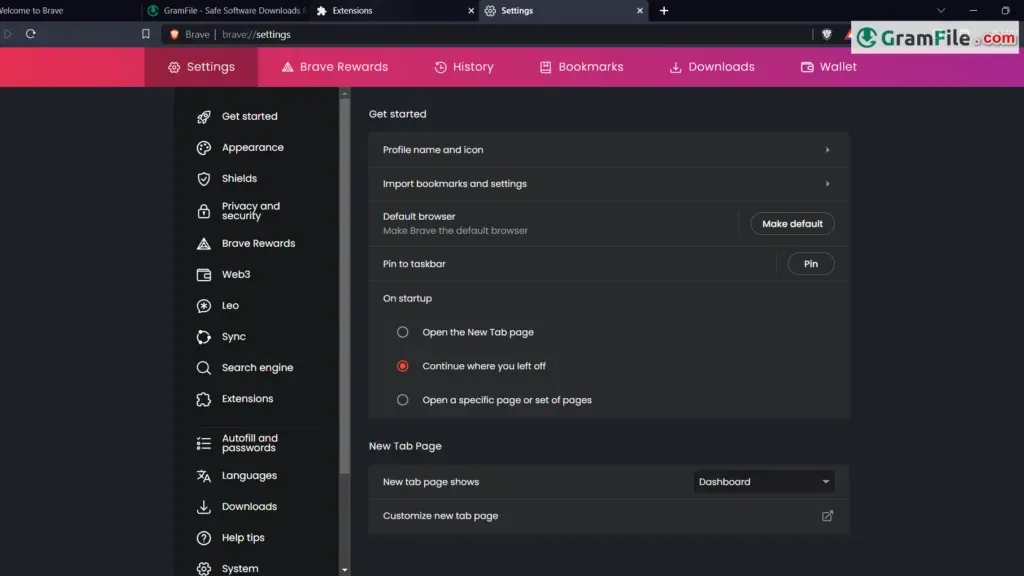Open Brave Rewards in top navigation
This screenshot has width=1024, height=576.
334,67
